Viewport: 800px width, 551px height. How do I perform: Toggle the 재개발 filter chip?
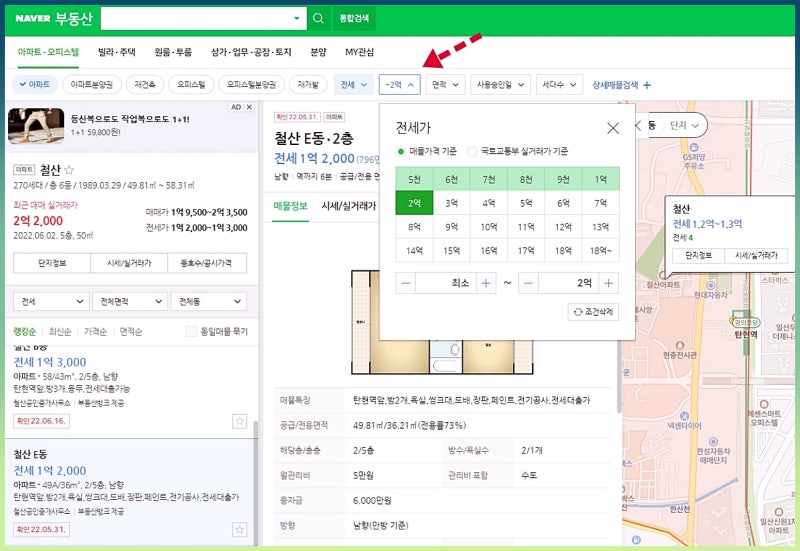(308, 85)
